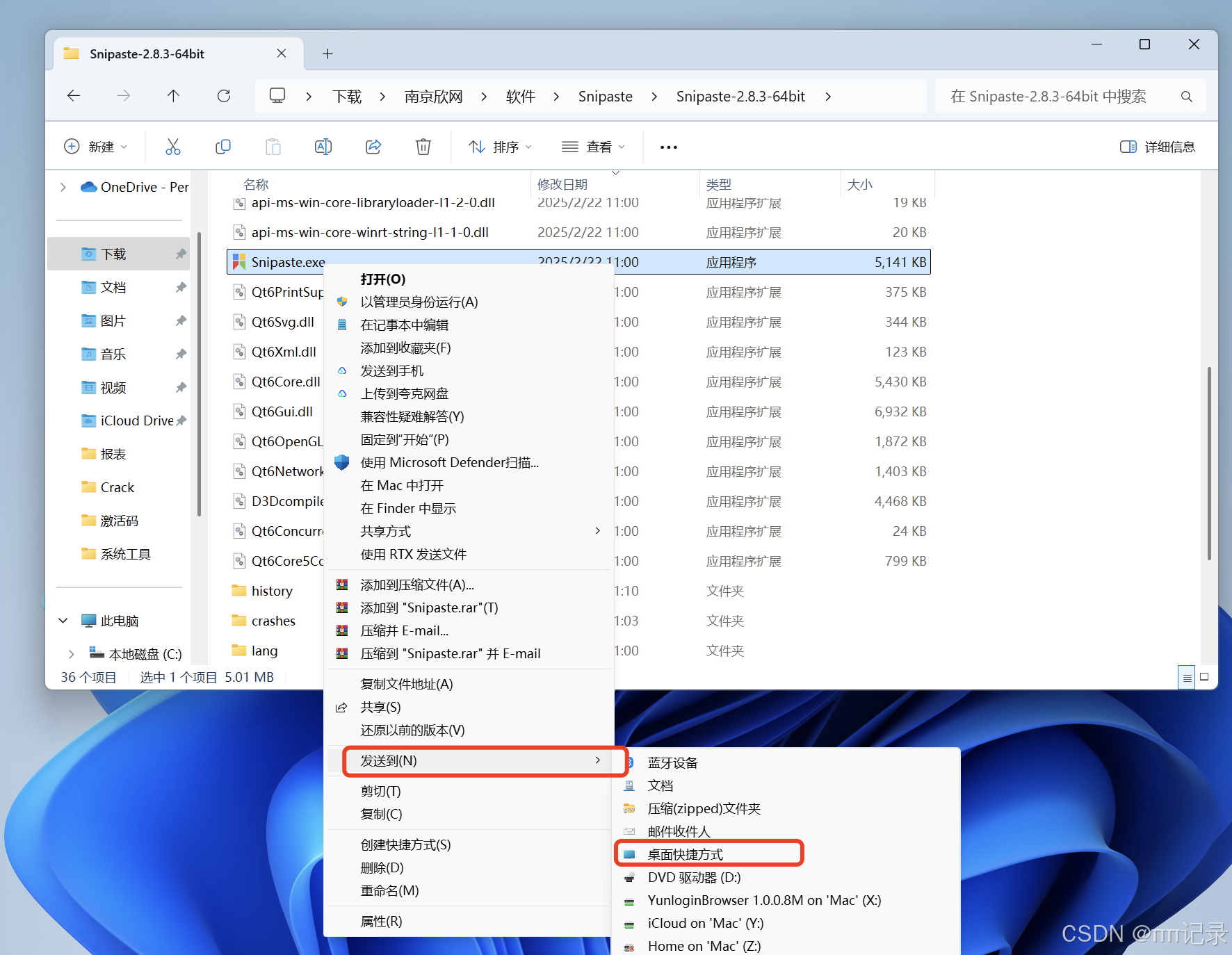Select the history folder icon
Viewport: 1232px width, 955px height.
click(239, 591)
